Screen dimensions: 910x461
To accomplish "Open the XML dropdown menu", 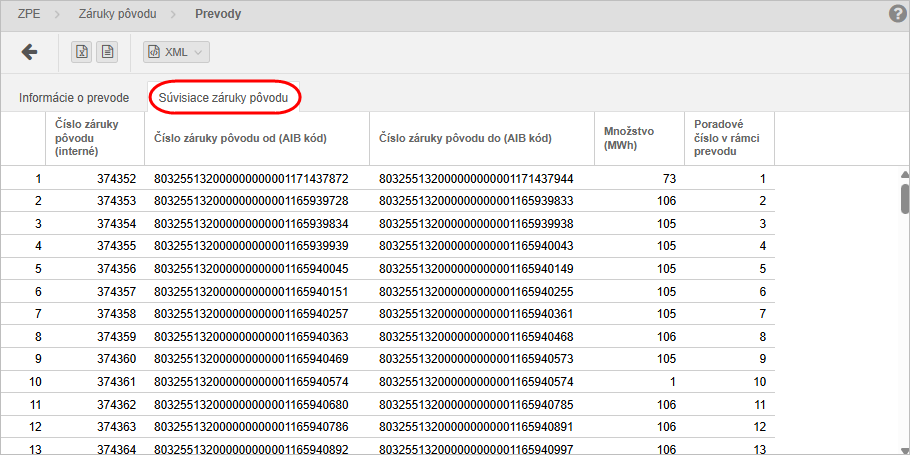I will pos(176,52).
